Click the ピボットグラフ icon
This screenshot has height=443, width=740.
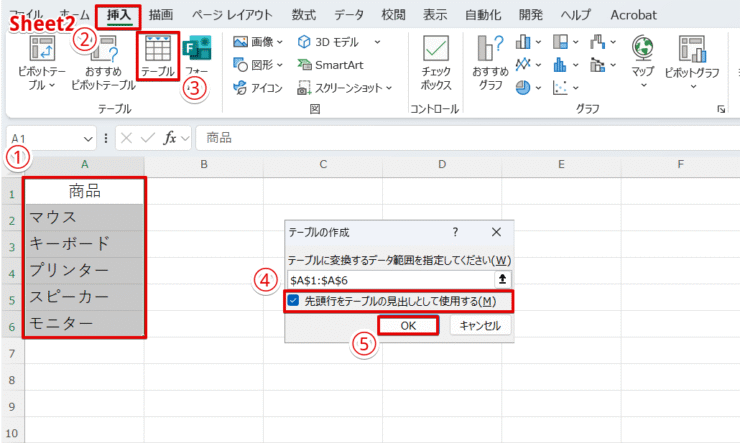point(692,49)
